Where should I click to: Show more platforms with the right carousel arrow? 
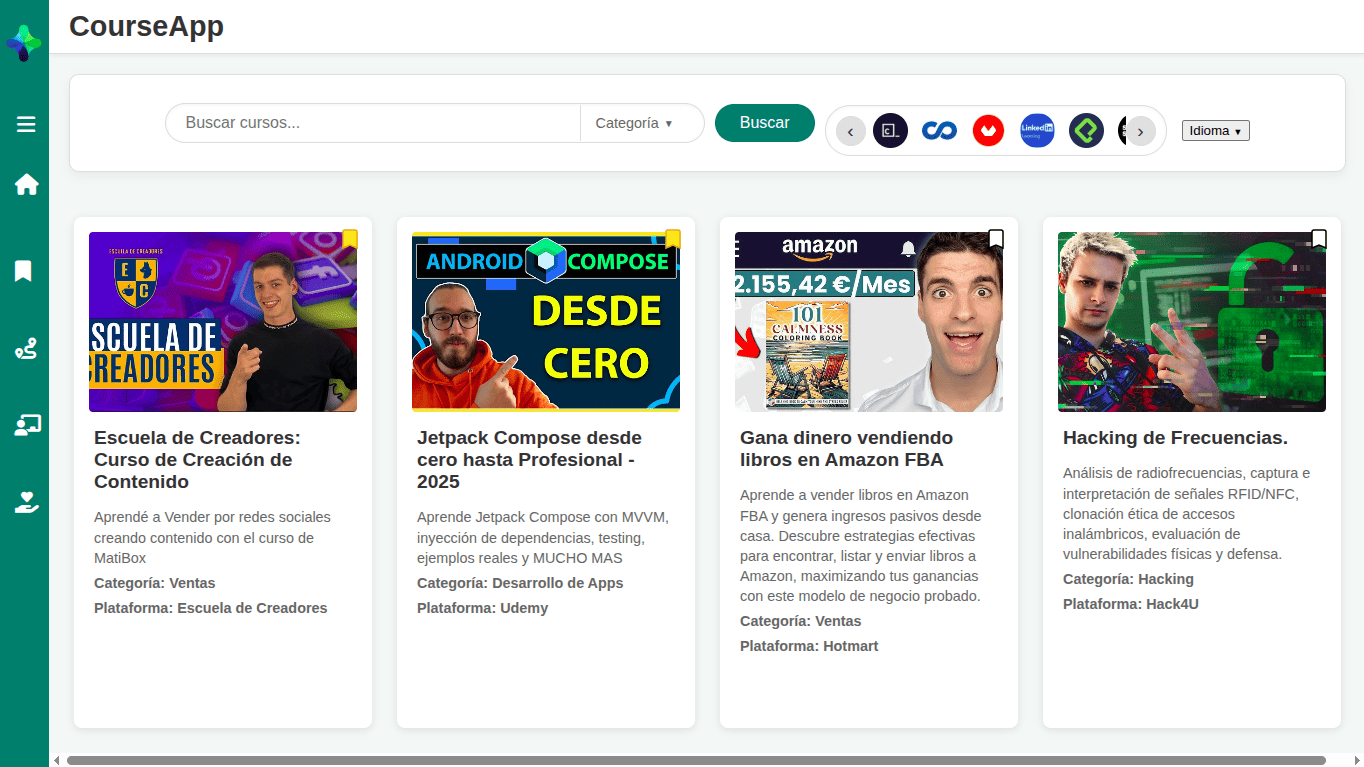[1141, 131]
